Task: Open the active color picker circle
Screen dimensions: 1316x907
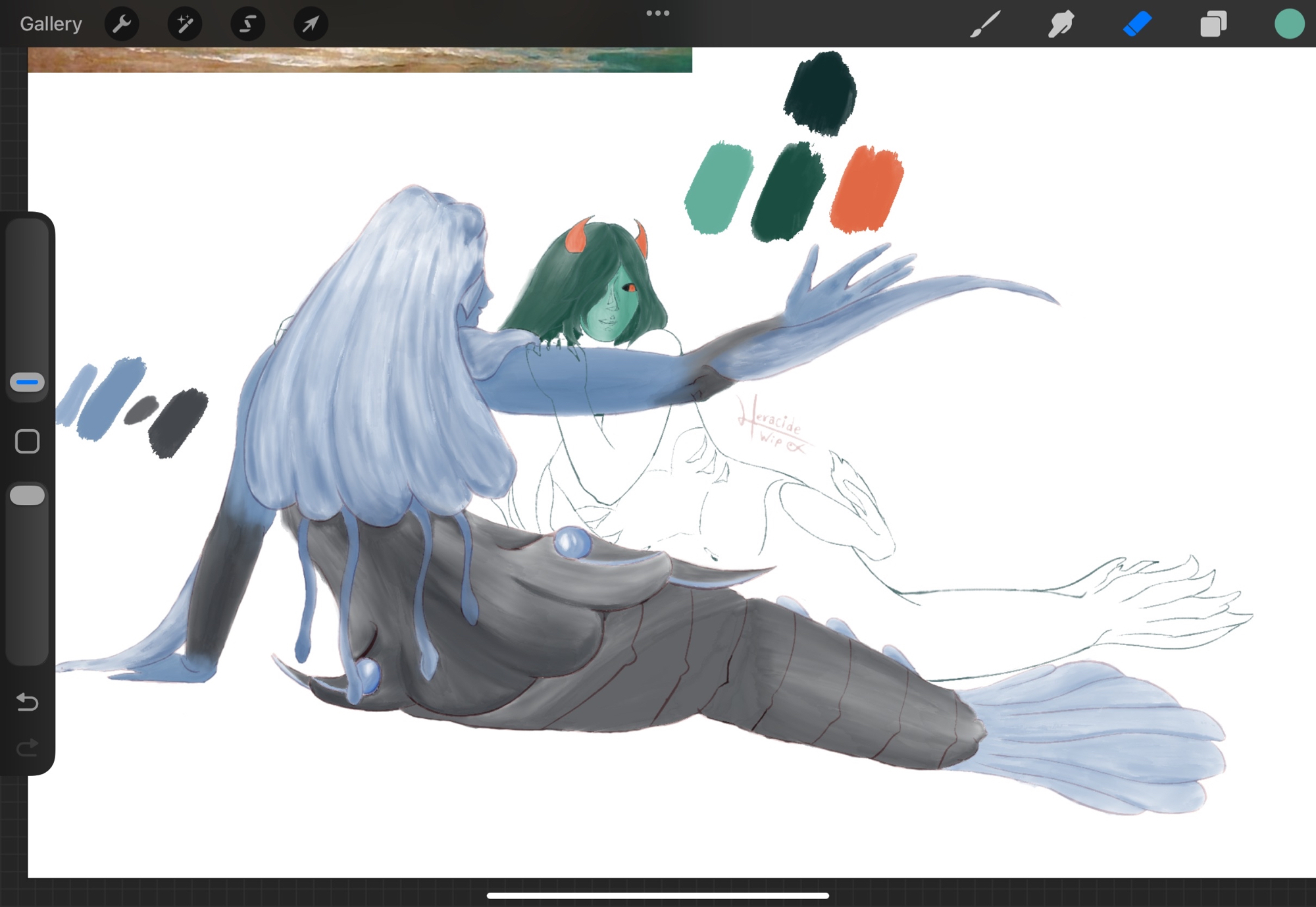Action: [1289, 24]
